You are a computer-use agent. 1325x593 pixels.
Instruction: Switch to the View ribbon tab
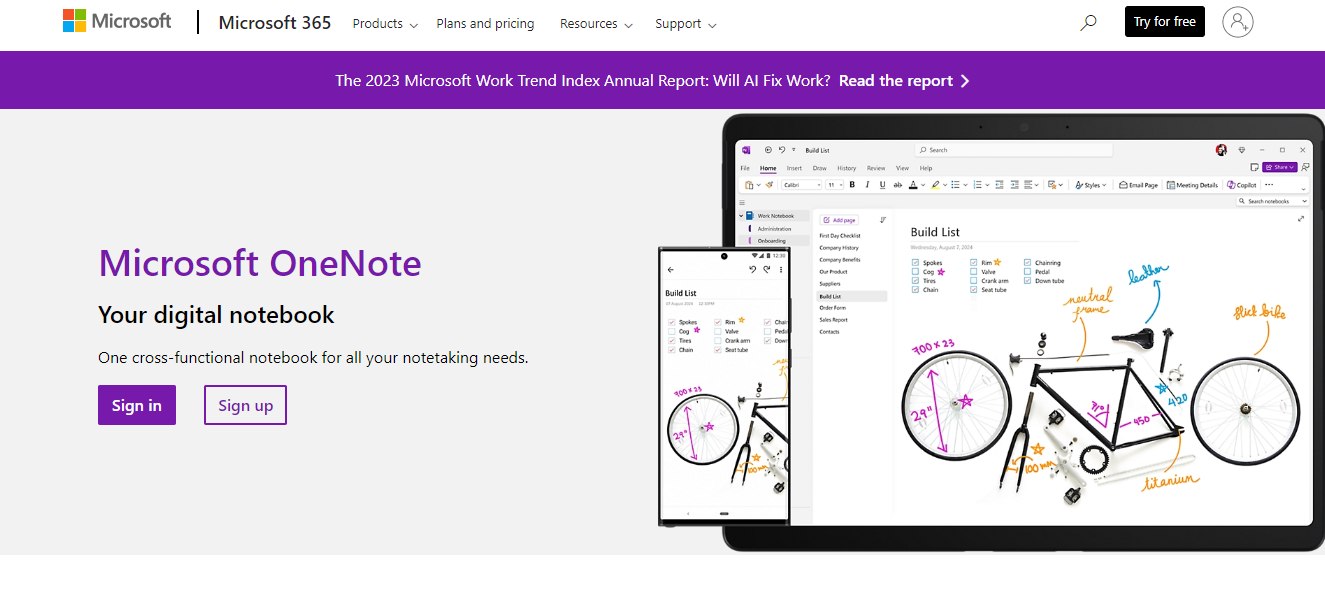point(902,168)
